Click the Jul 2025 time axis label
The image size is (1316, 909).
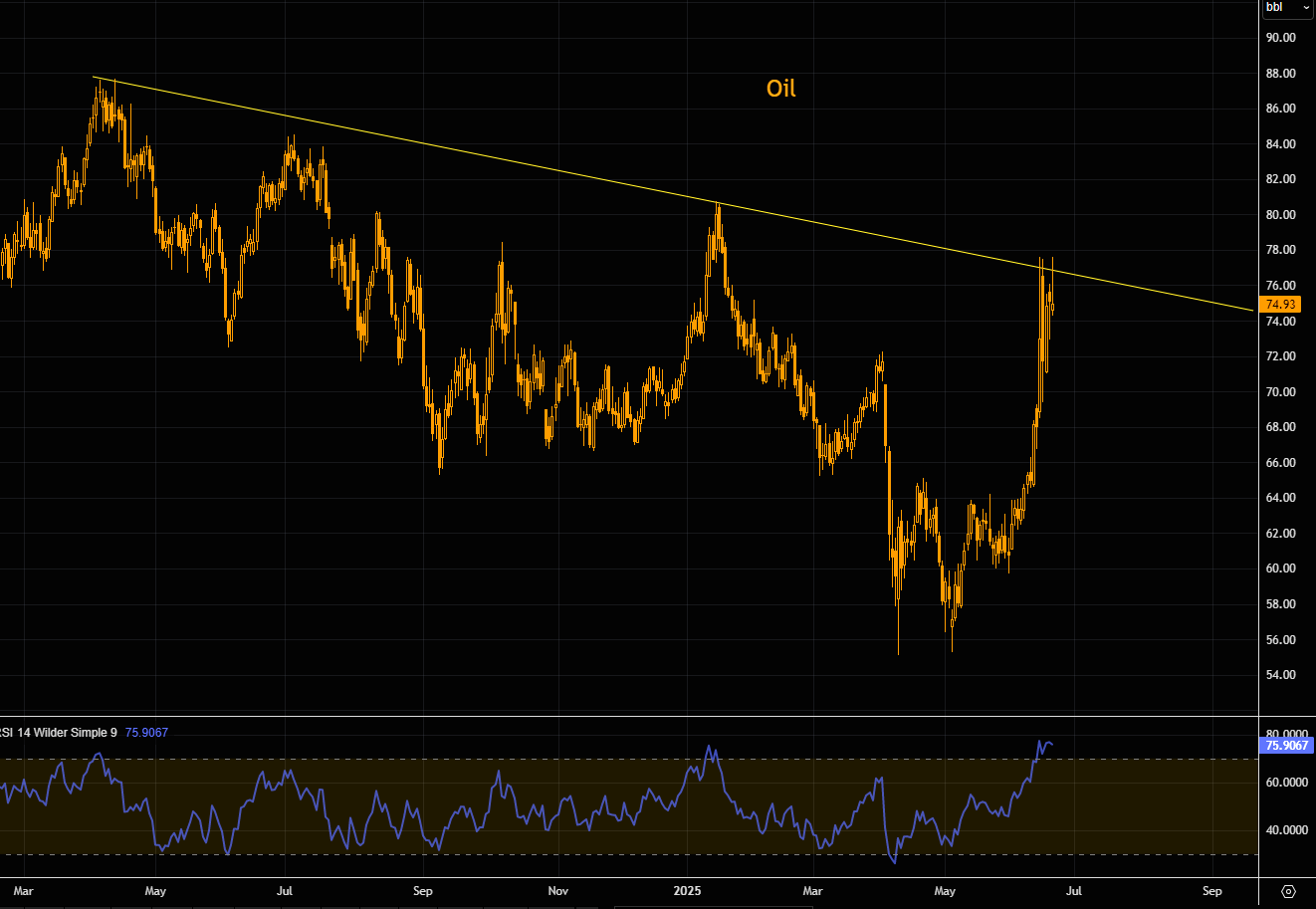1073,891
